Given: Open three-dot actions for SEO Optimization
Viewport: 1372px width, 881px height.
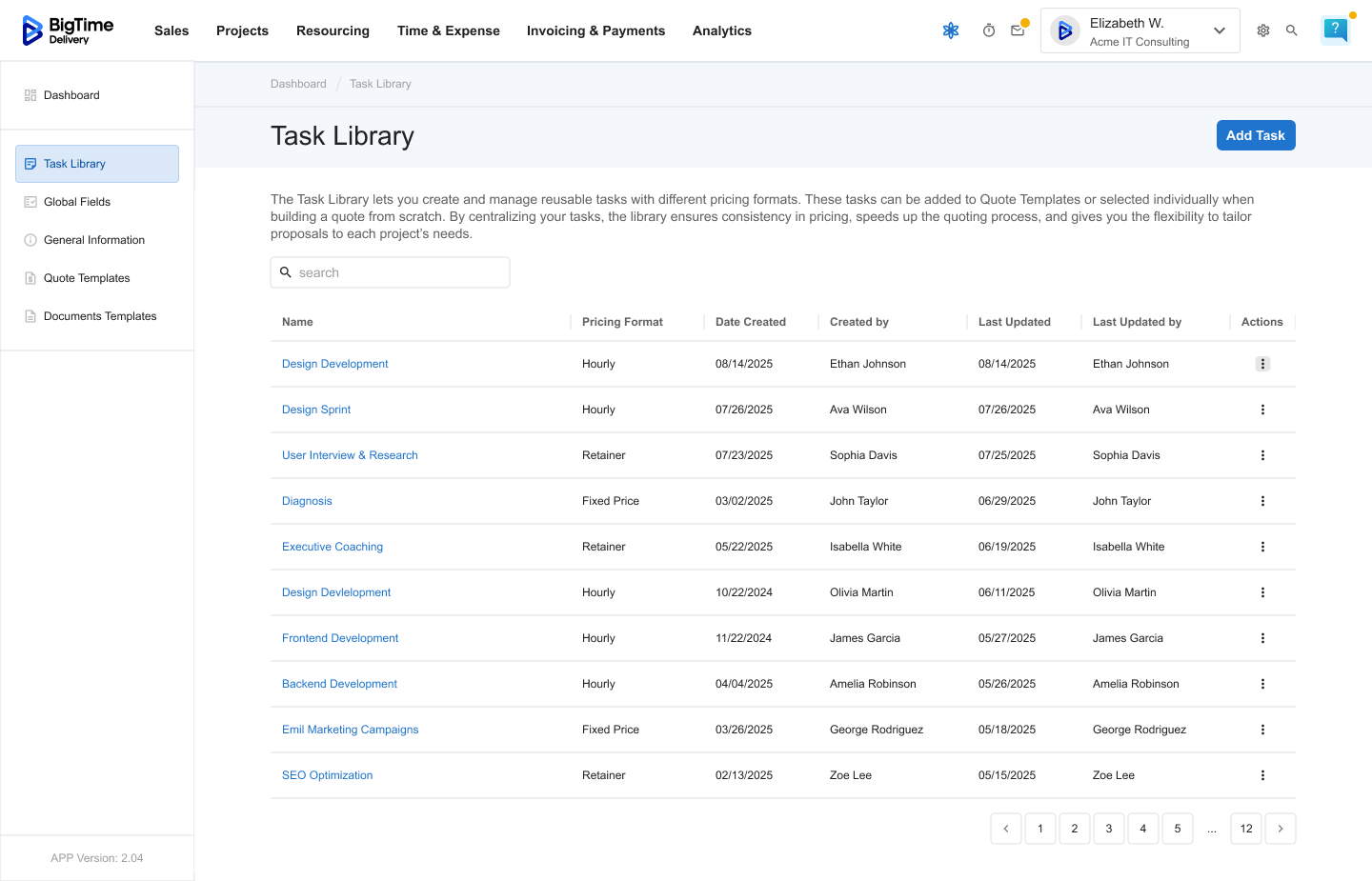Looking at the screenshot, I should point(1262,775).
